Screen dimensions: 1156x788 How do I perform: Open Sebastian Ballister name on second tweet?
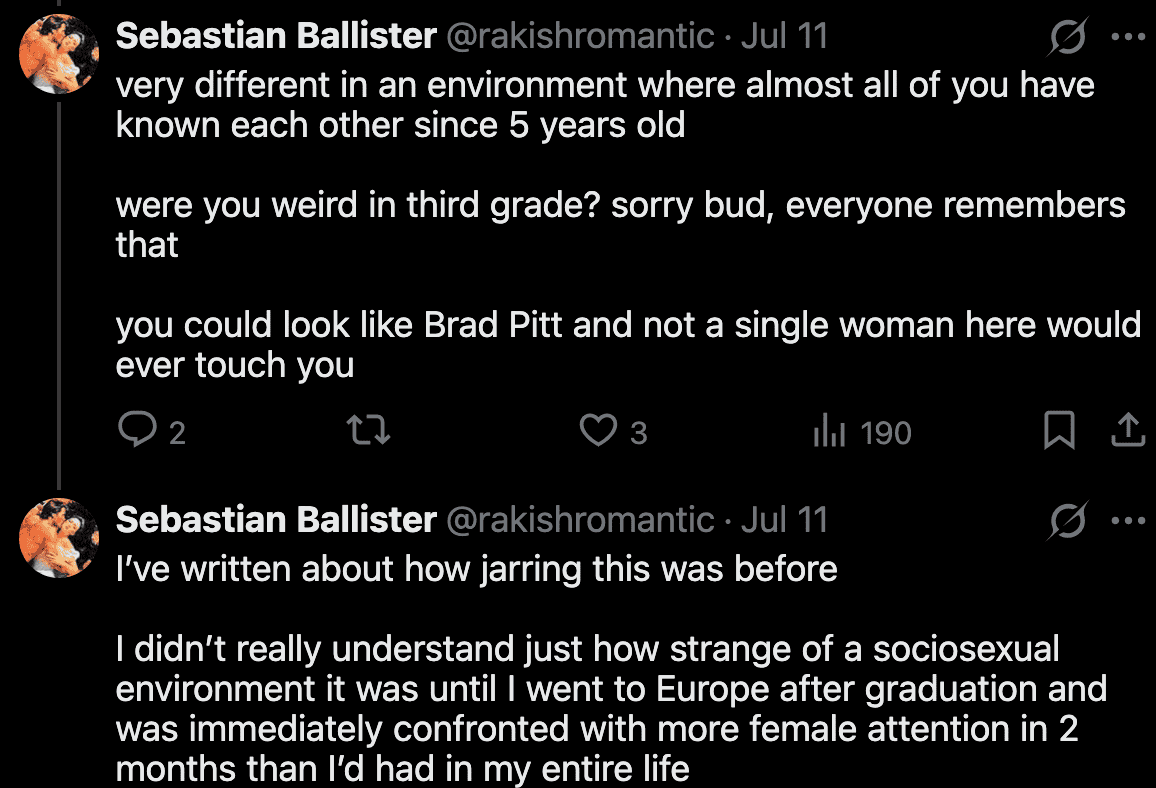pos(276,520)
